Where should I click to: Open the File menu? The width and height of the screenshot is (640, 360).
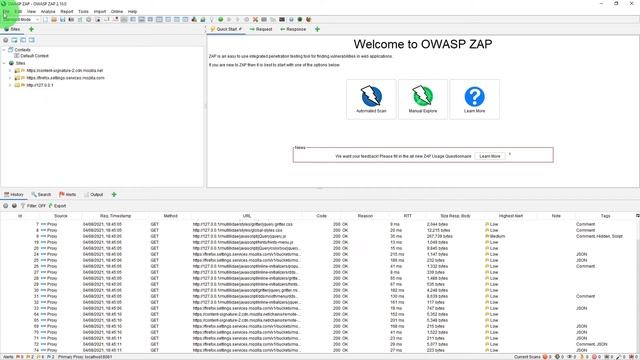[6, 11]
